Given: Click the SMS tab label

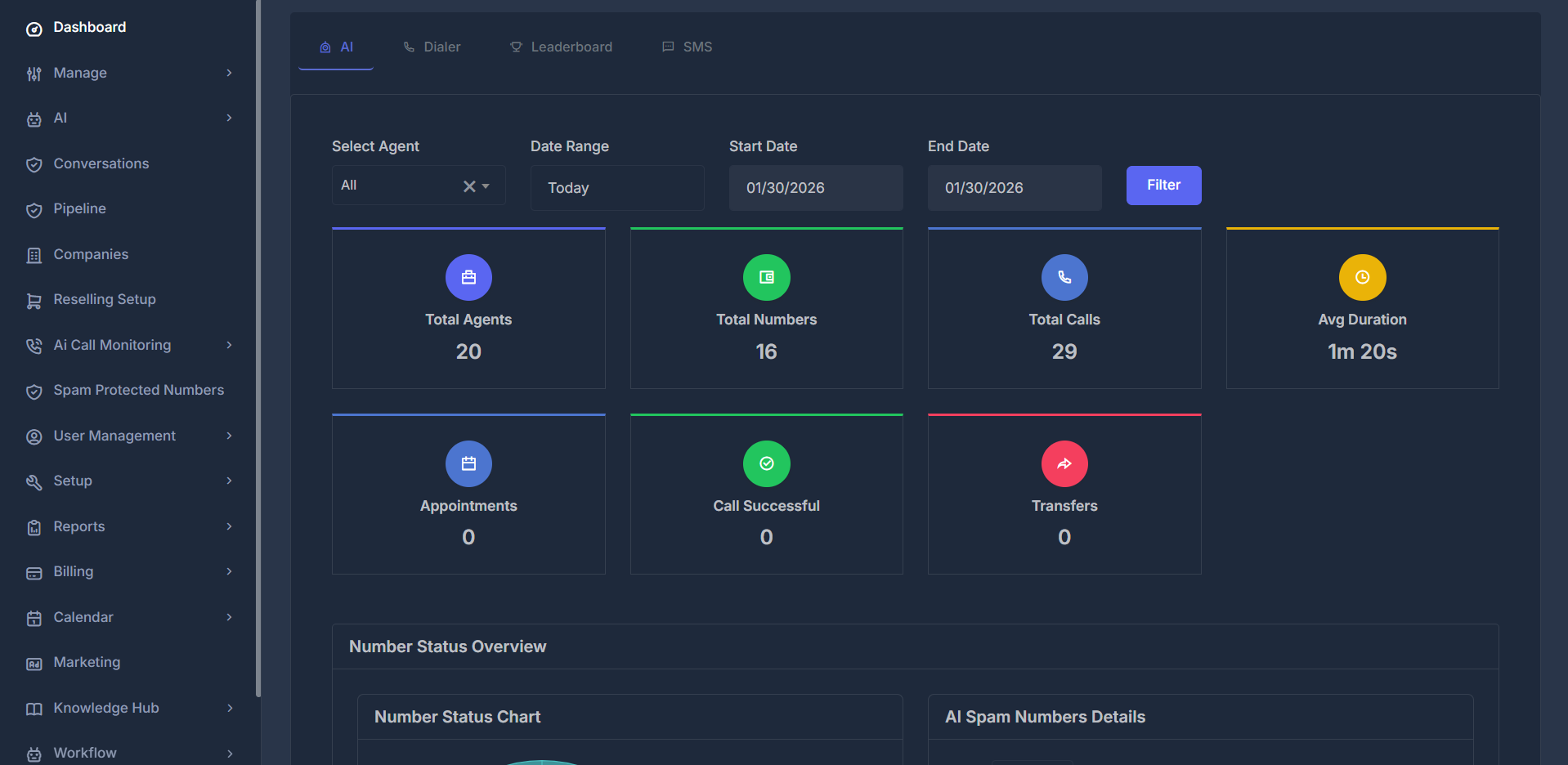Looking at the screenshot, I should pyautogui.click(x=697, y=47).
